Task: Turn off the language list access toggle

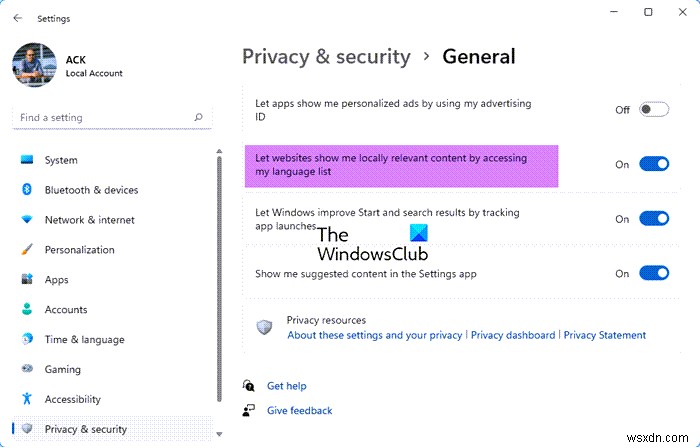Action: pyautogui.click(x=654, y=164)
